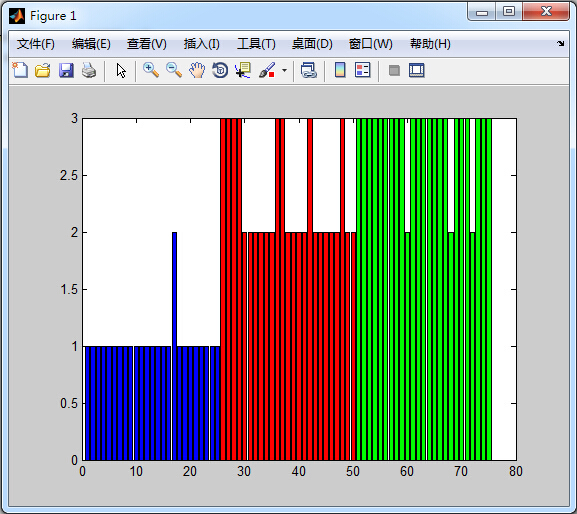Enable the Data Cursor tool
Screen dimensions: 577x514
point(243,70)
